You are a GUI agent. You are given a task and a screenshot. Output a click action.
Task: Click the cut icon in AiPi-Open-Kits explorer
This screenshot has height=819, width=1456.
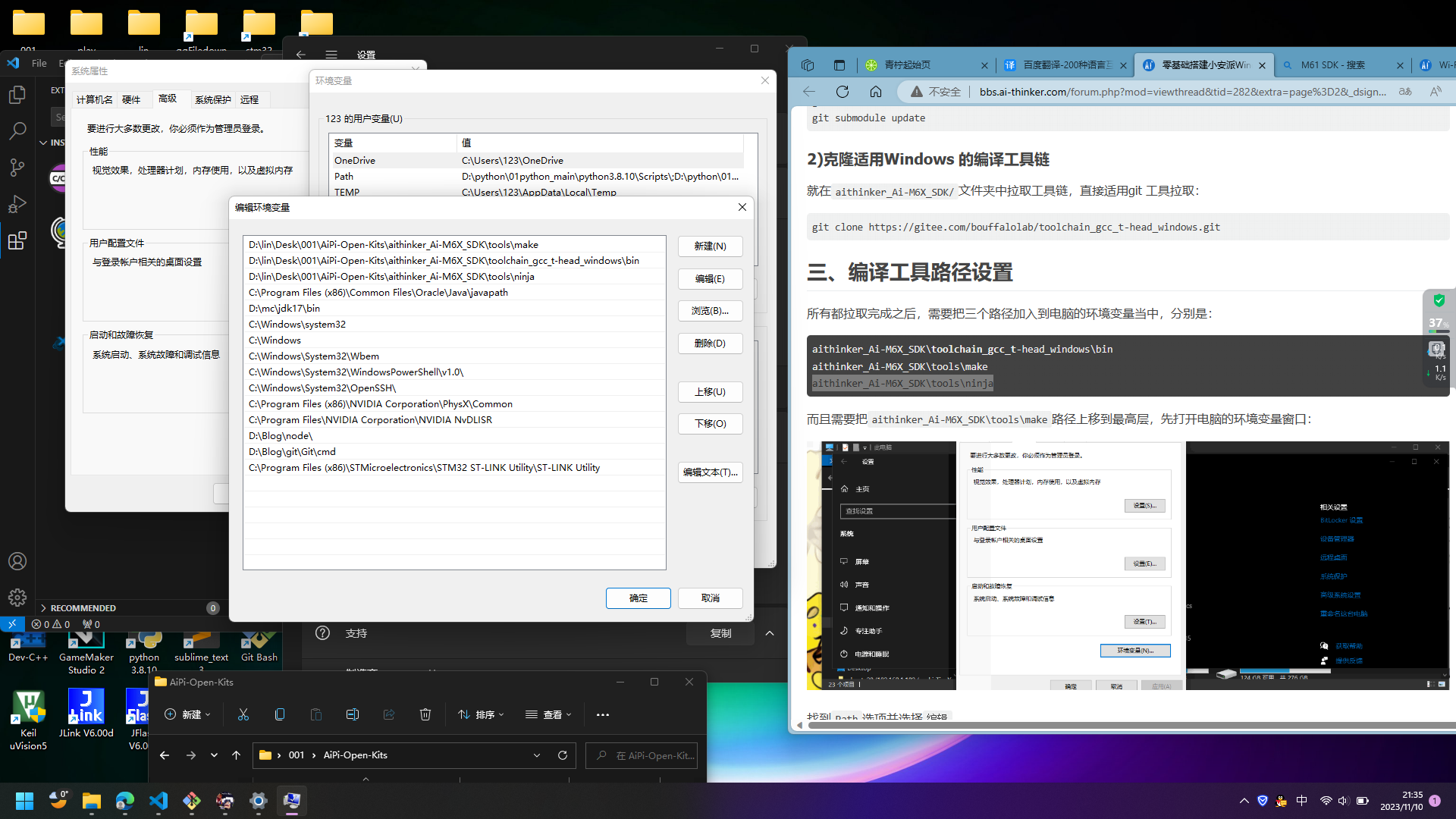[x=243, y=714]
